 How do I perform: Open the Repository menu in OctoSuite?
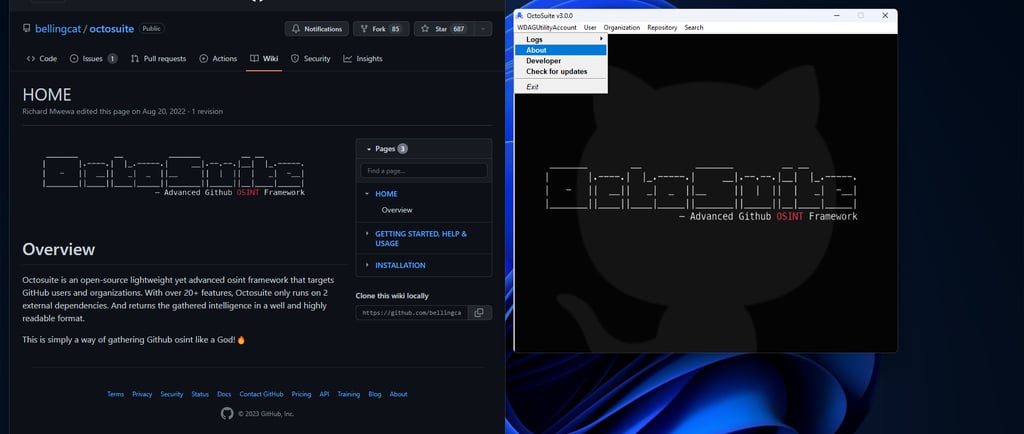pos(662,27)
